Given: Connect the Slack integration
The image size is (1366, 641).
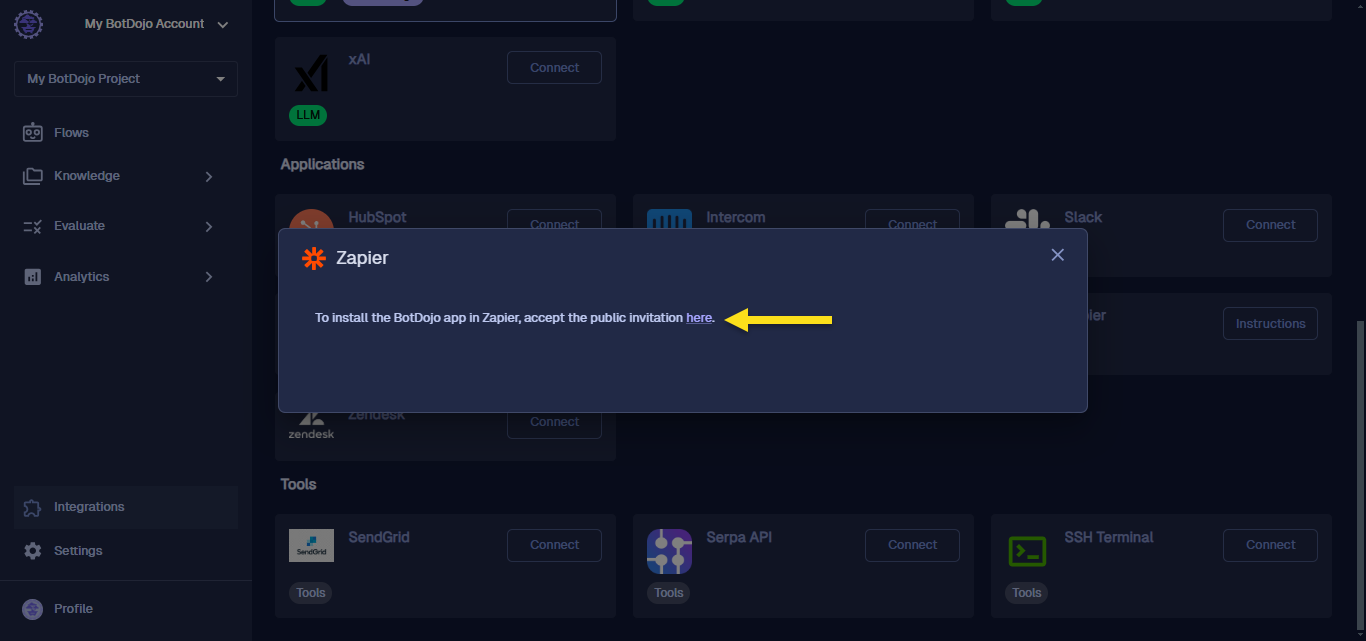Looking at the screenshot, I should coord(1270,225).
